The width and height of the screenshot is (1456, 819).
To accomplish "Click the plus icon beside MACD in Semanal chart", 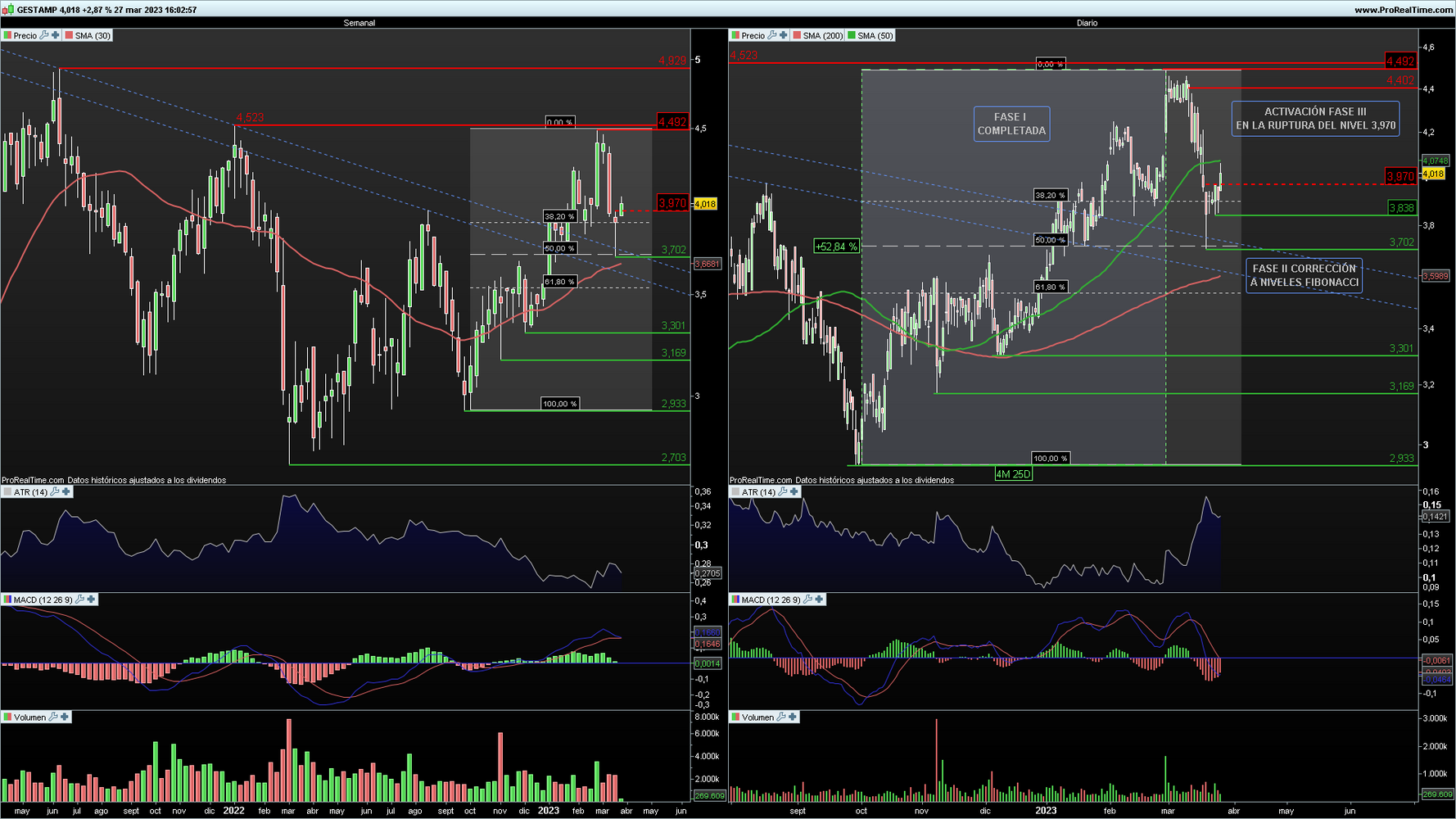I will pos(92,600).
